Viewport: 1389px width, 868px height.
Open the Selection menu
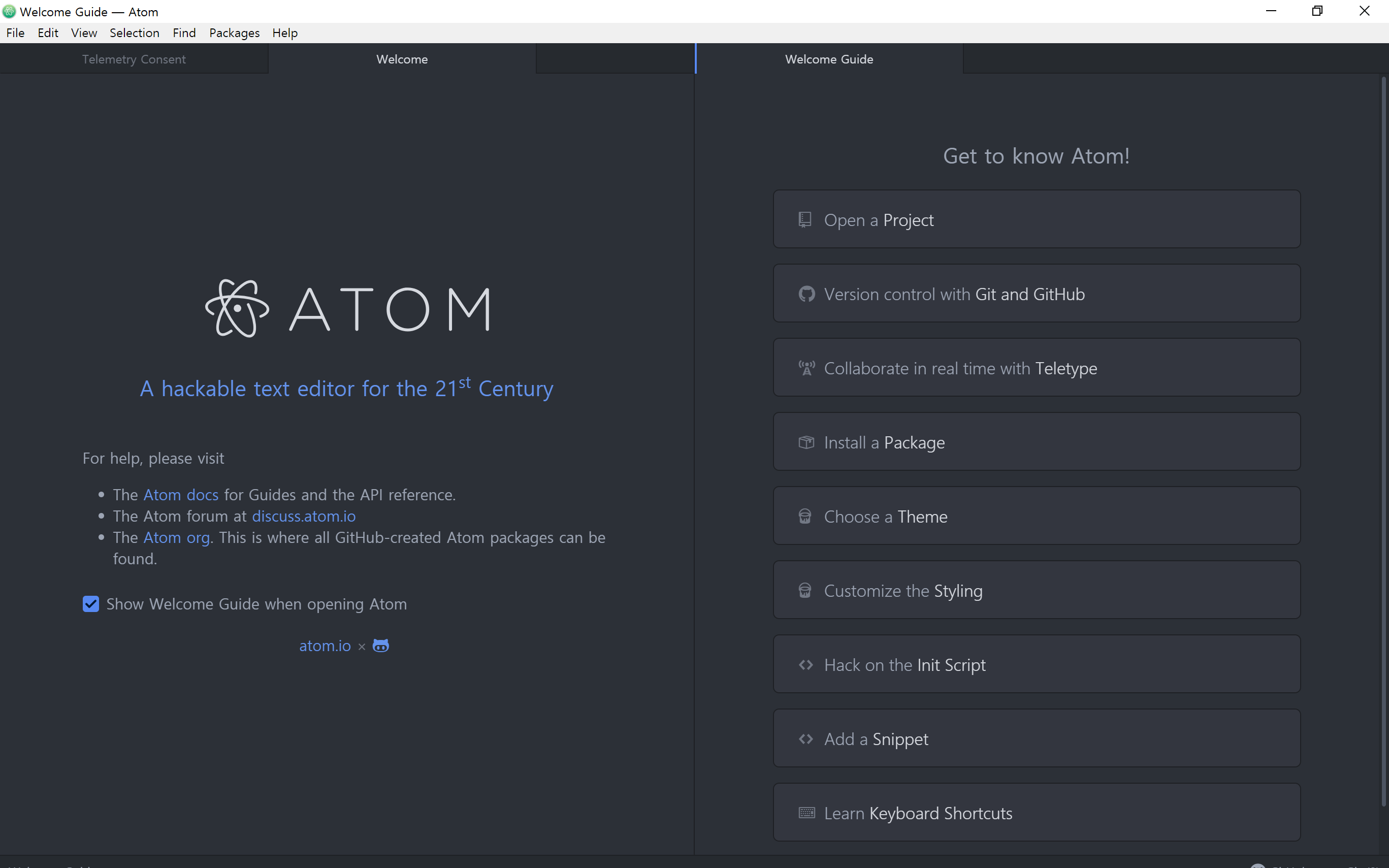click(134, 33)
